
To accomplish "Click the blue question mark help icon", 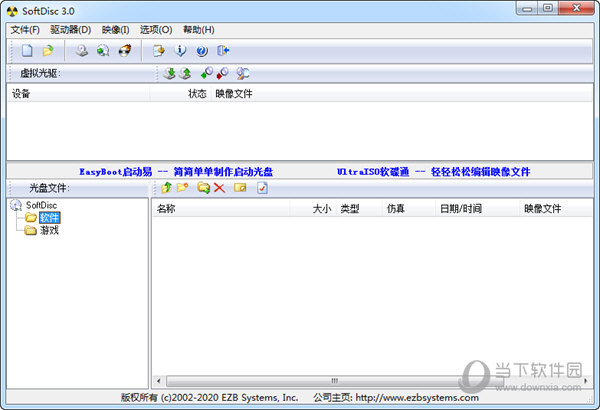I will tap(202, 51).
